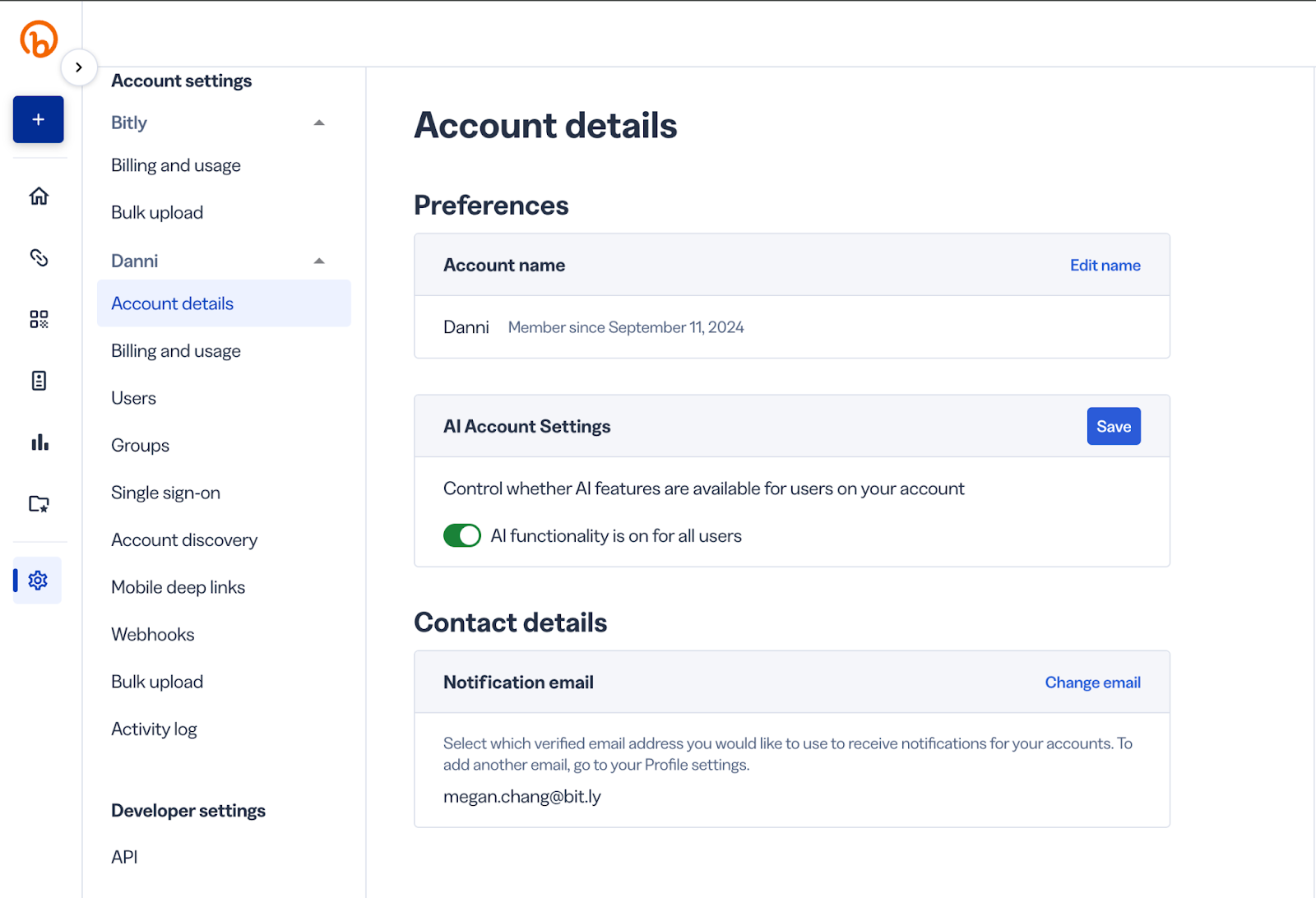Open the Pages document icon

pyautogui.click(x=39, y=381)
